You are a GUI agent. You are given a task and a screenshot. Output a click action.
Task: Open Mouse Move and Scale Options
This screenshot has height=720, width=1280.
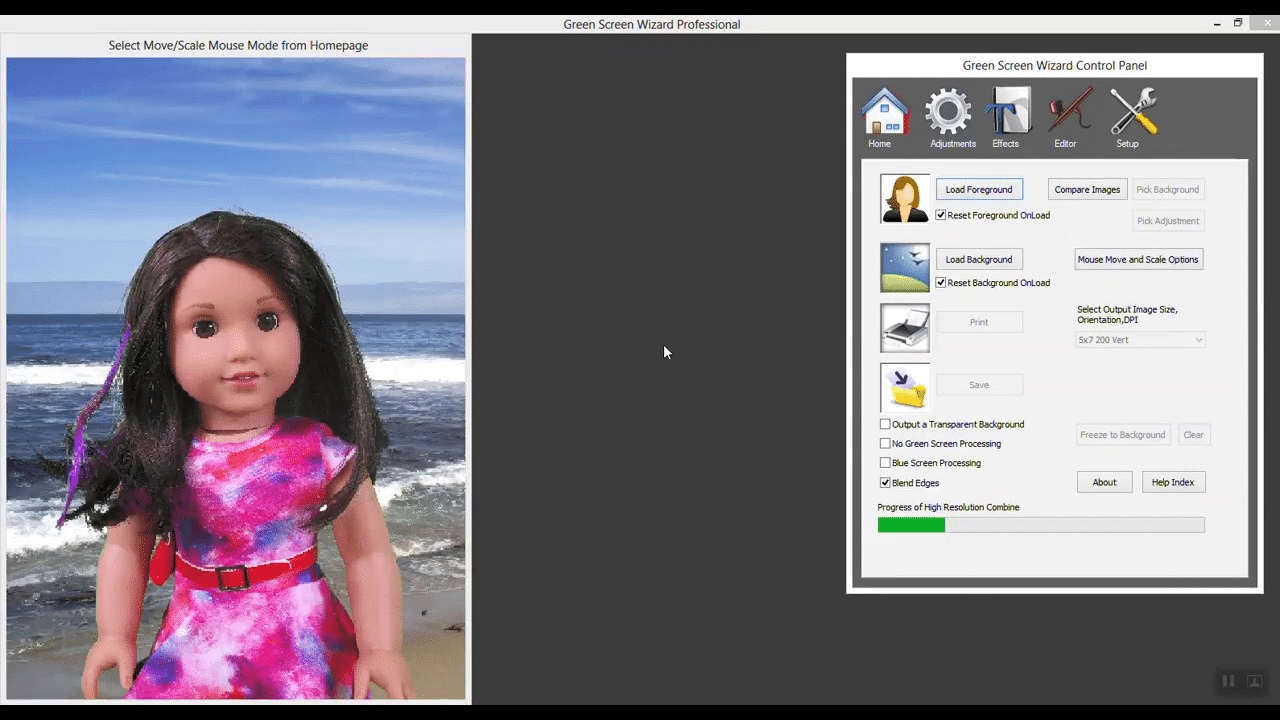click(1138, 259)
